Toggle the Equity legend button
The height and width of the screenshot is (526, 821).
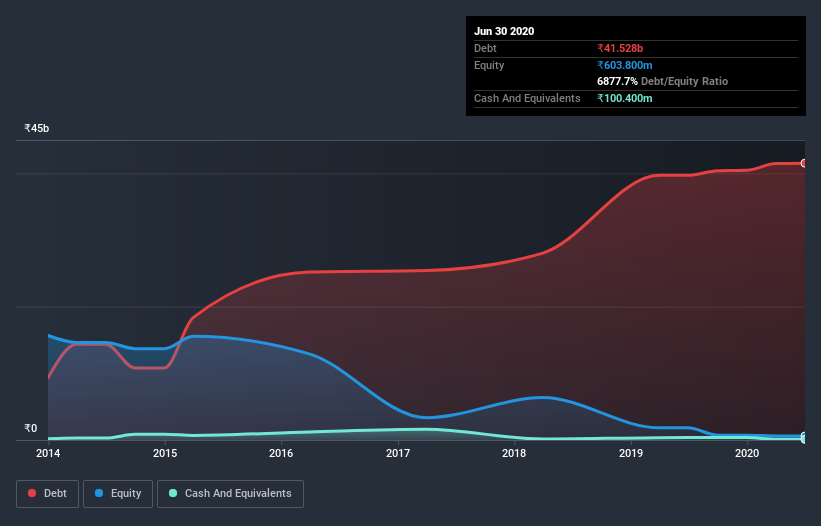point(118,494)
